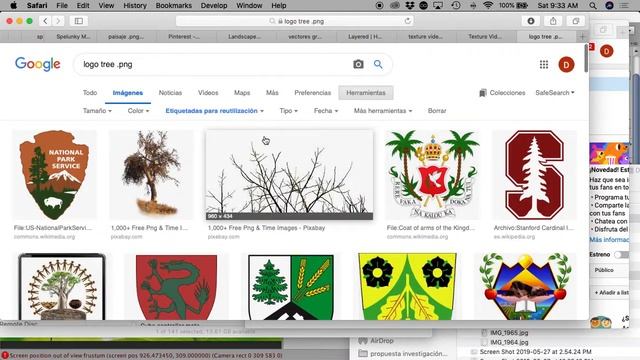Open the Google apps grid icon
640x360 pixels.
[x=544, y=64]
